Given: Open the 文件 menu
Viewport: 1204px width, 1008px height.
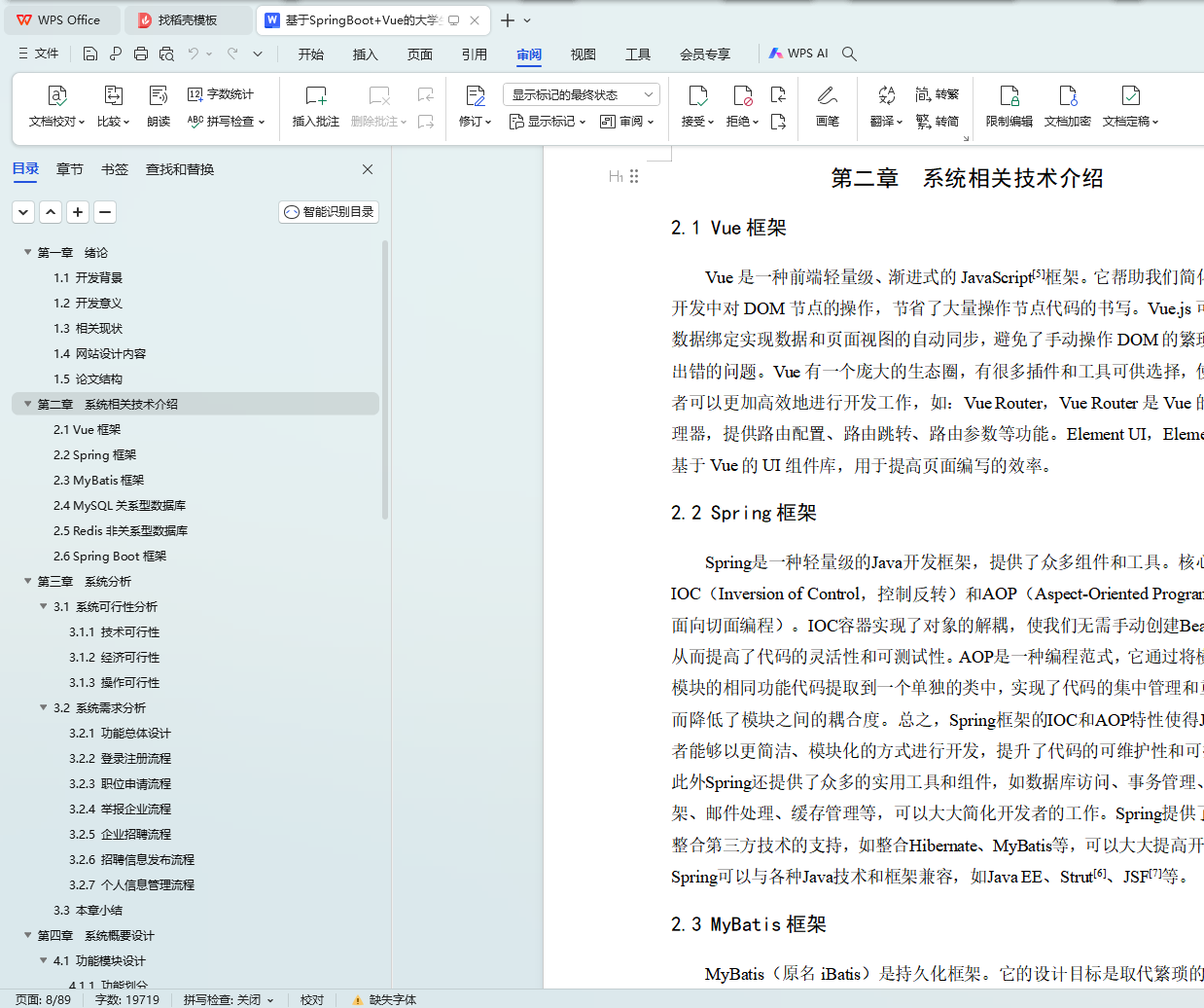Looking at the screenshot, I should click(39, 54).
